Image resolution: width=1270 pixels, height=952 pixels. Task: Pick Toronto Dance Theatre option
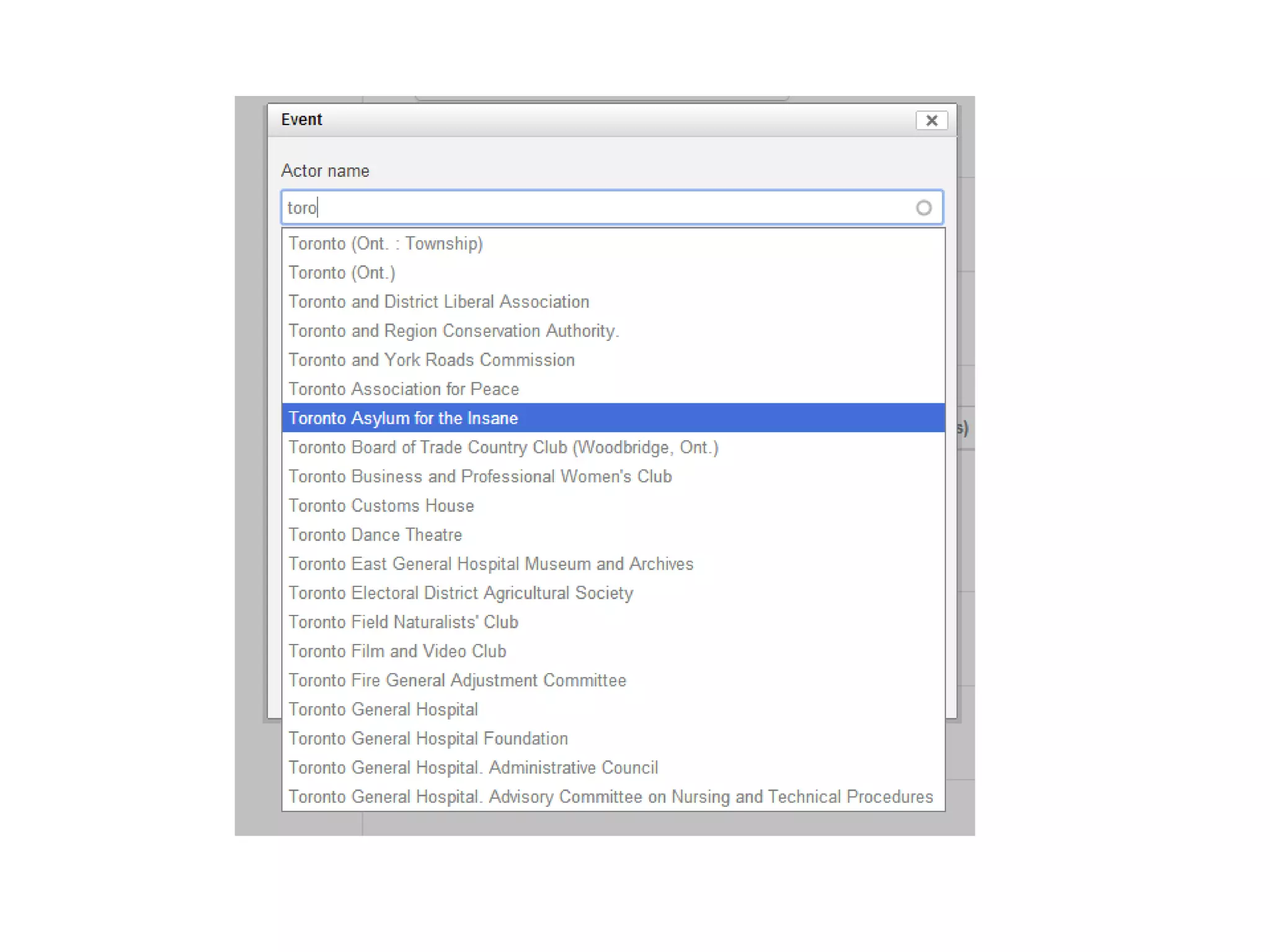point(375,535)
